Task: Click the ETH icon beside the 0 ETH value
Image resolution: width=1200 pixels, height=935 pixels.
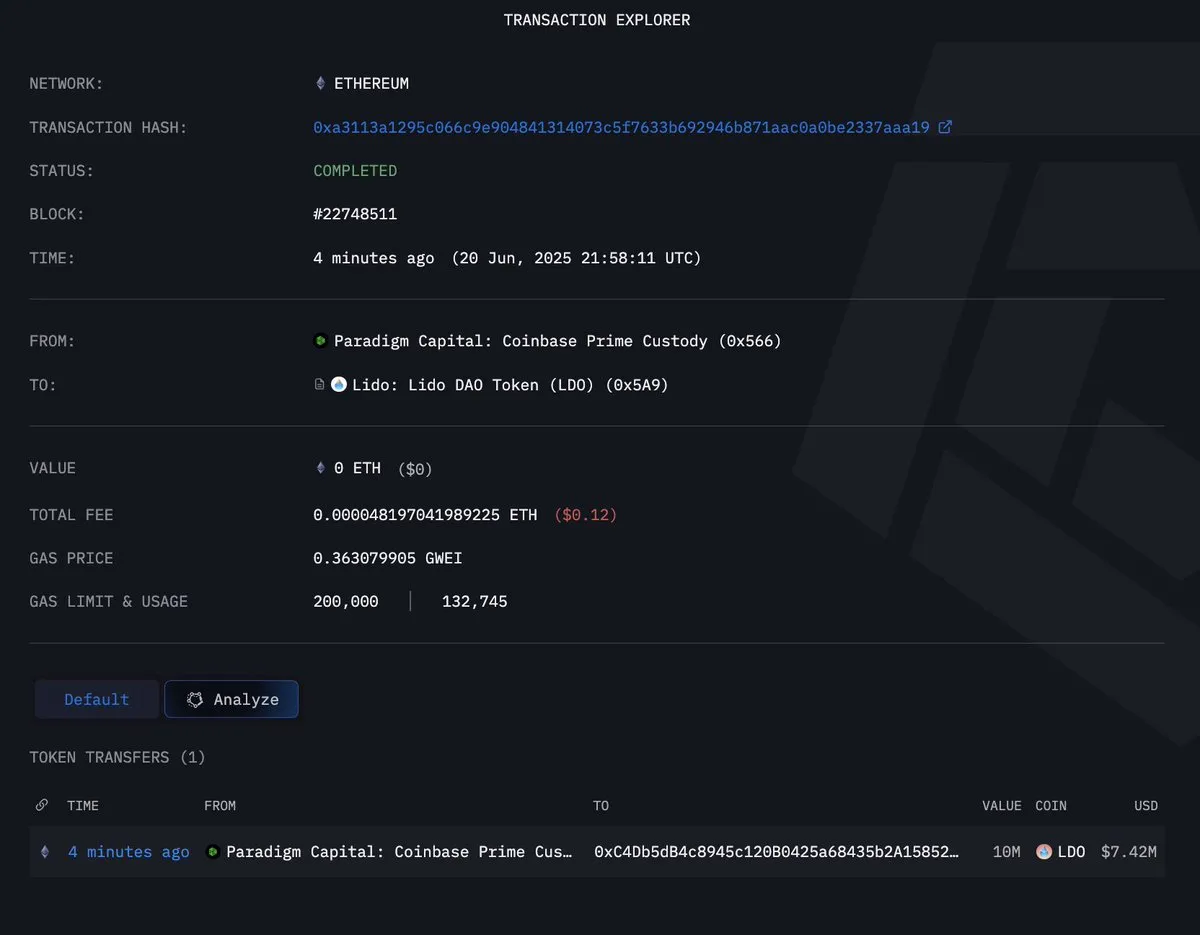Action: (320, 468)
